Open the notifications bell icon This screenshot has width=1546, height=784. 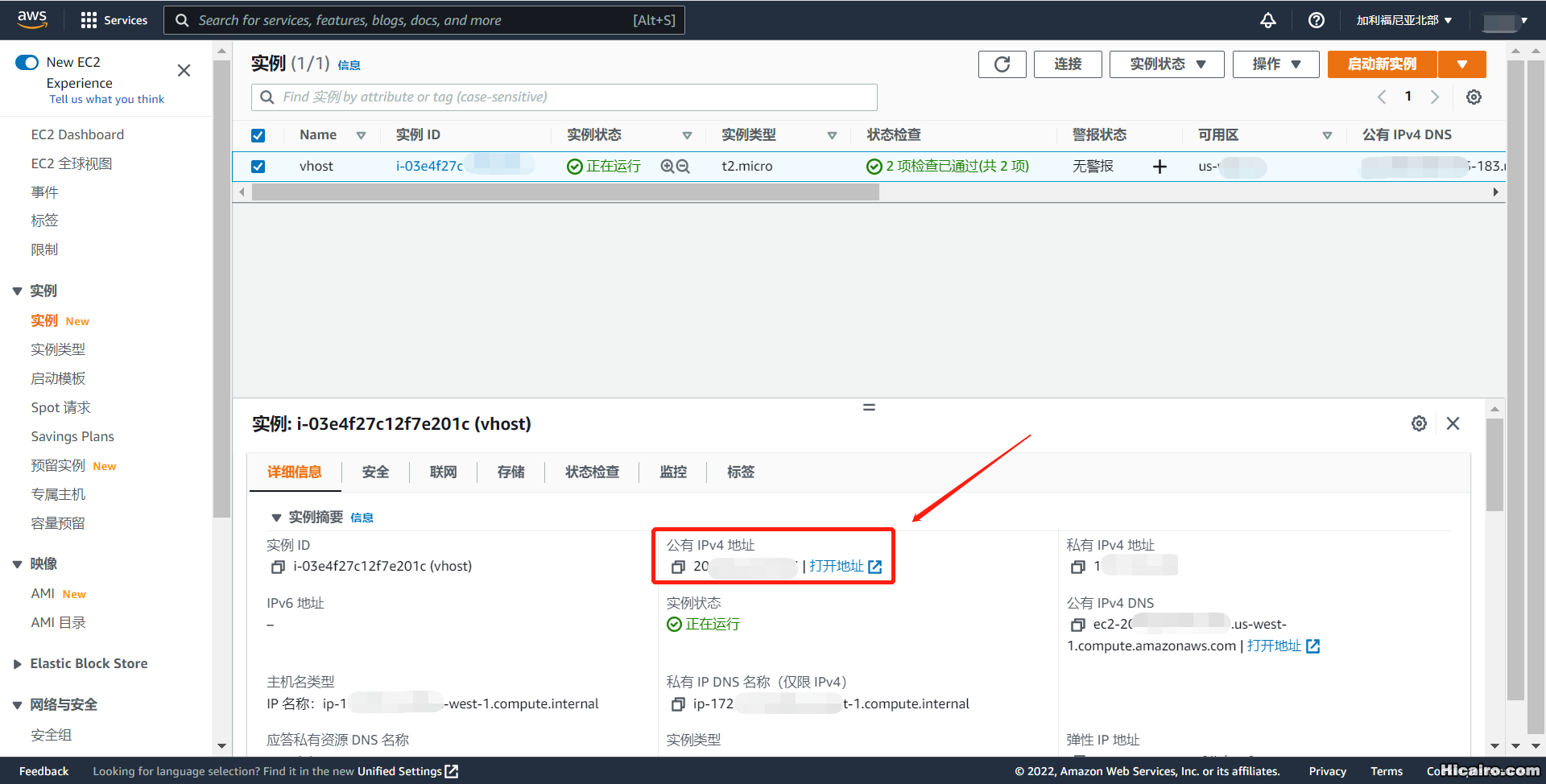click(x=1267, y=20)
